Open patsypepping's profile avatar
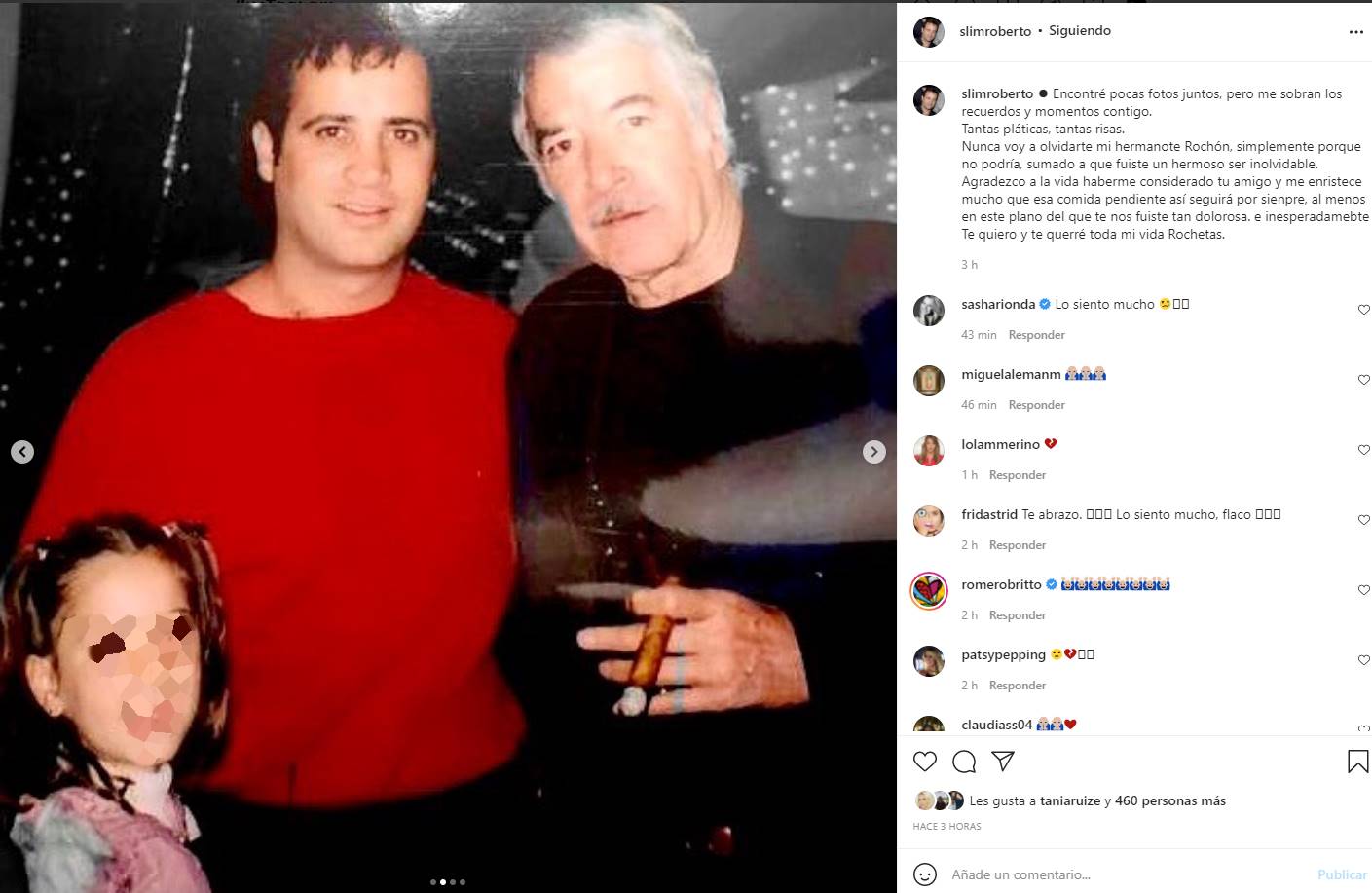1372x893 pixels. point(929,661)
